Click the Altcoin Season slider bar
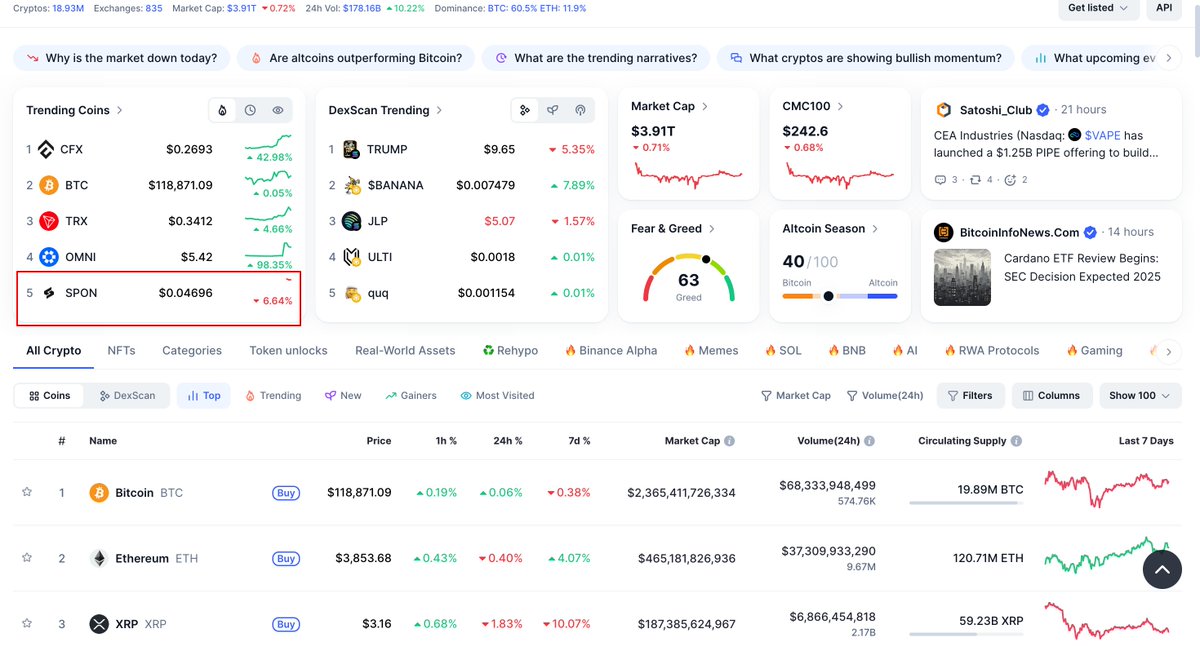The image size is (1200, 651). pos(840,296)
